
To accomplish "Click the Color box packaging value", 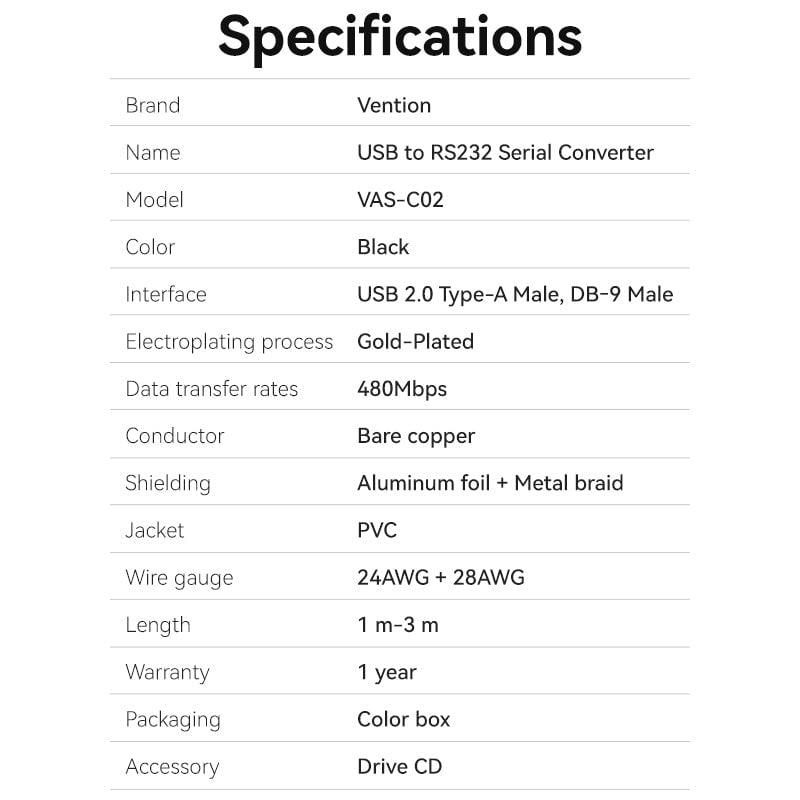I will click(403, 719).
